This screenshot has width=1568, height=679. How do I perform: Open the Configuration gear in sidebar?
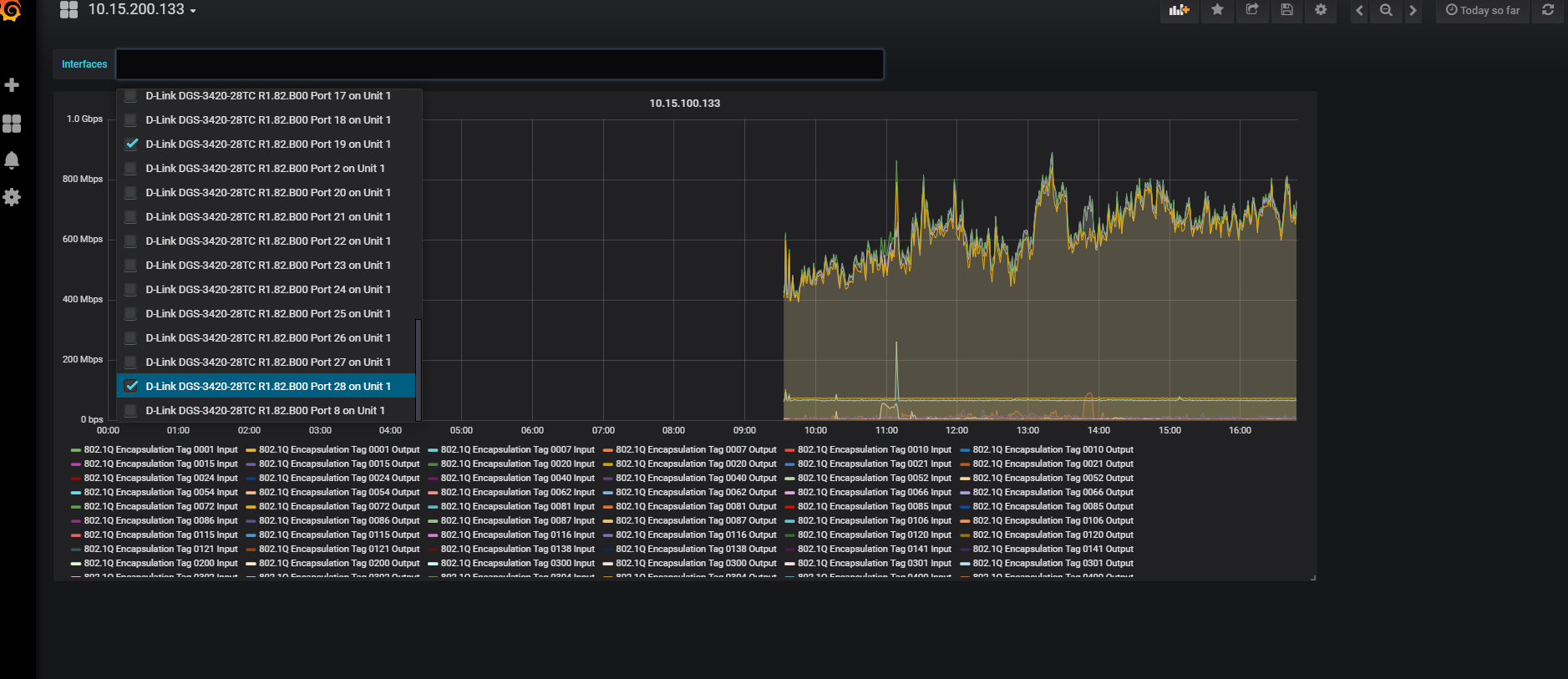(12, 197)
